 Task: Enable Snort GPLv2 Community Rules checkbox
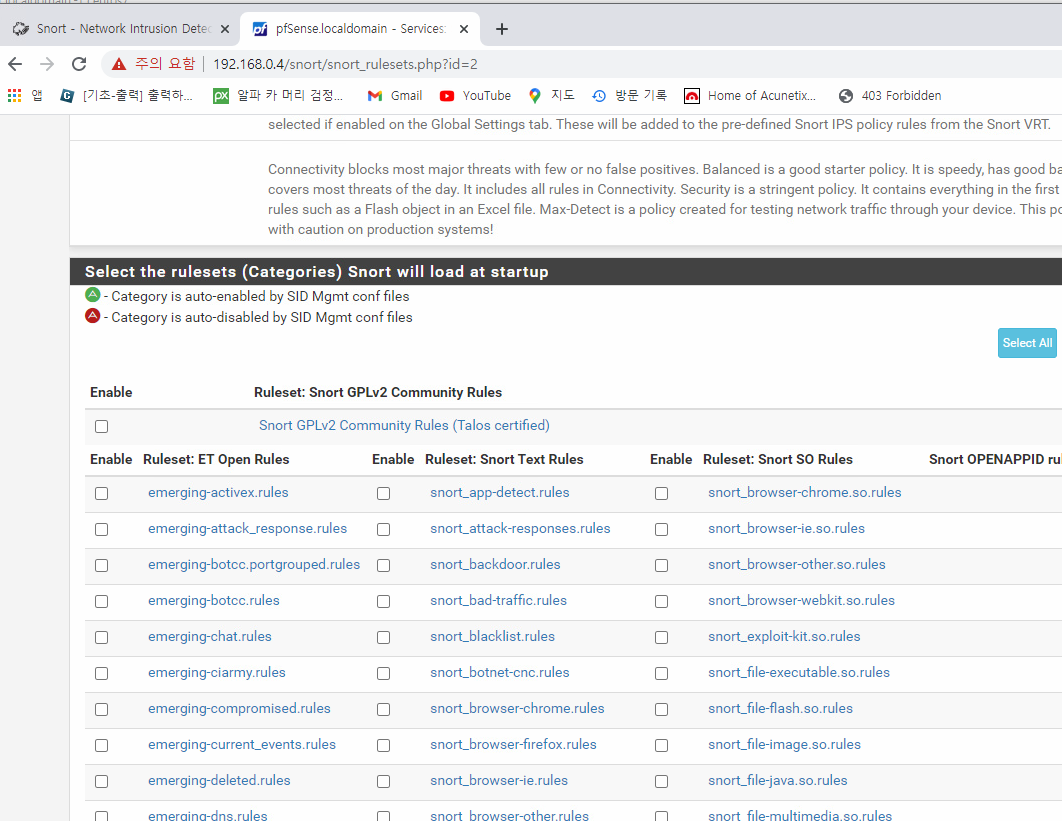pos(102,426)
